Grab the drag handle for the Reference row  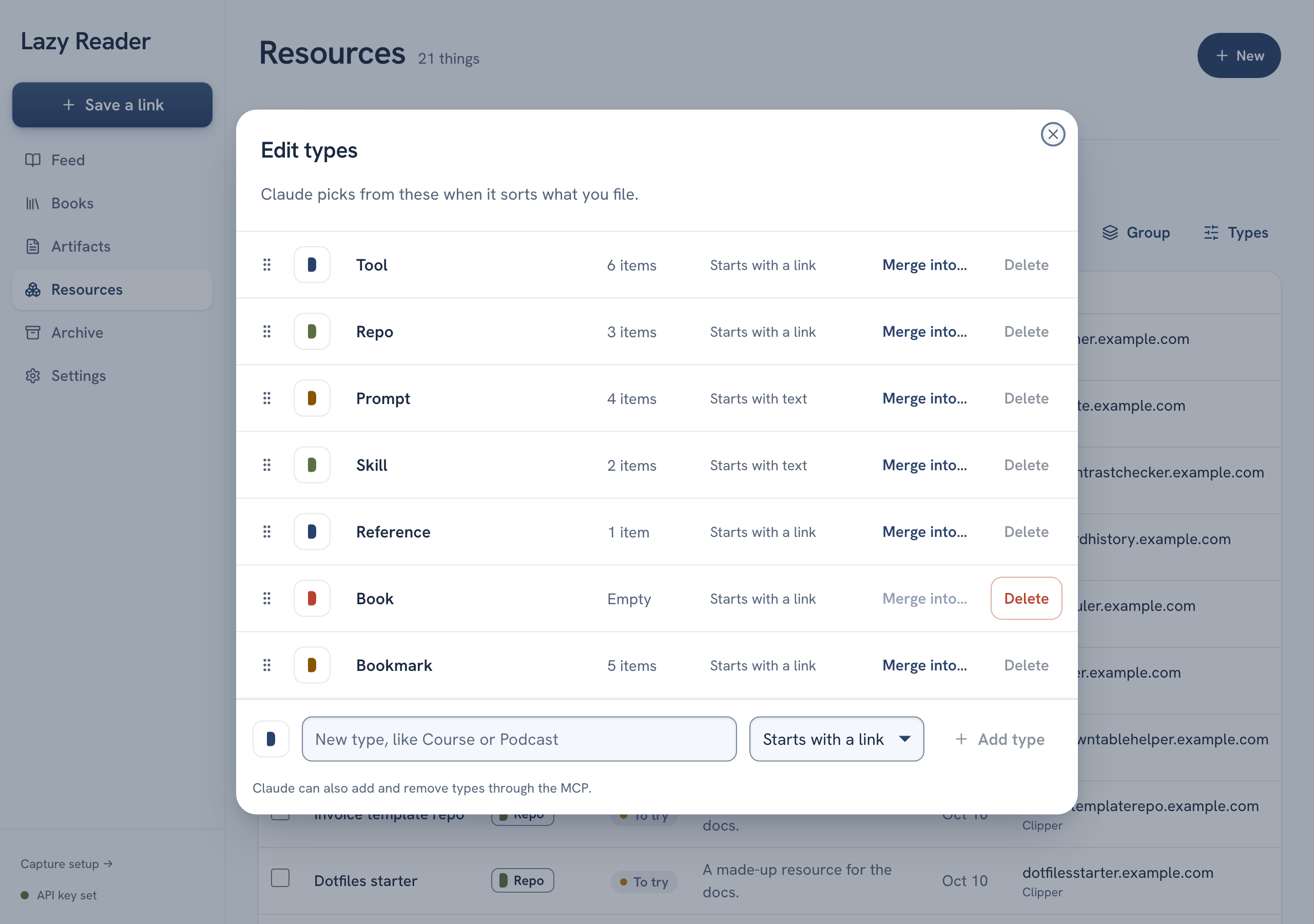[267, 532]
